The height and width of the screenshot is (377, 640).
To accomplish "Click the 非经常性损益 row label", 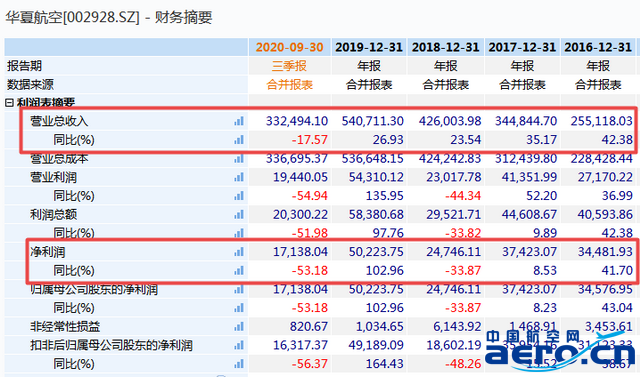I will point(65,327).
